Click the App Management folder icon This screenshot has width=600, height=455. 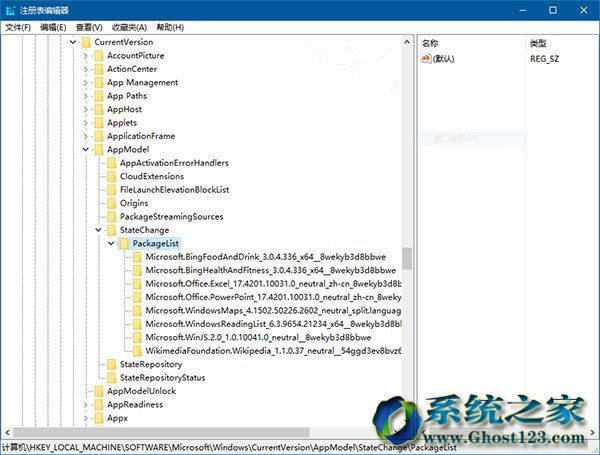[99, 83]
